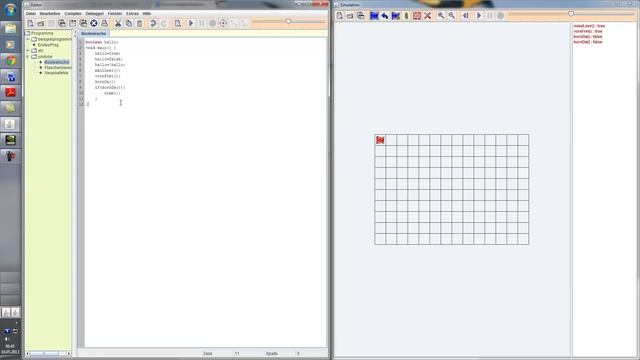This screenshot has height=360, width=640.
Task: Pause the simulation in Simulation toolbar
Action: coord(489,16)
